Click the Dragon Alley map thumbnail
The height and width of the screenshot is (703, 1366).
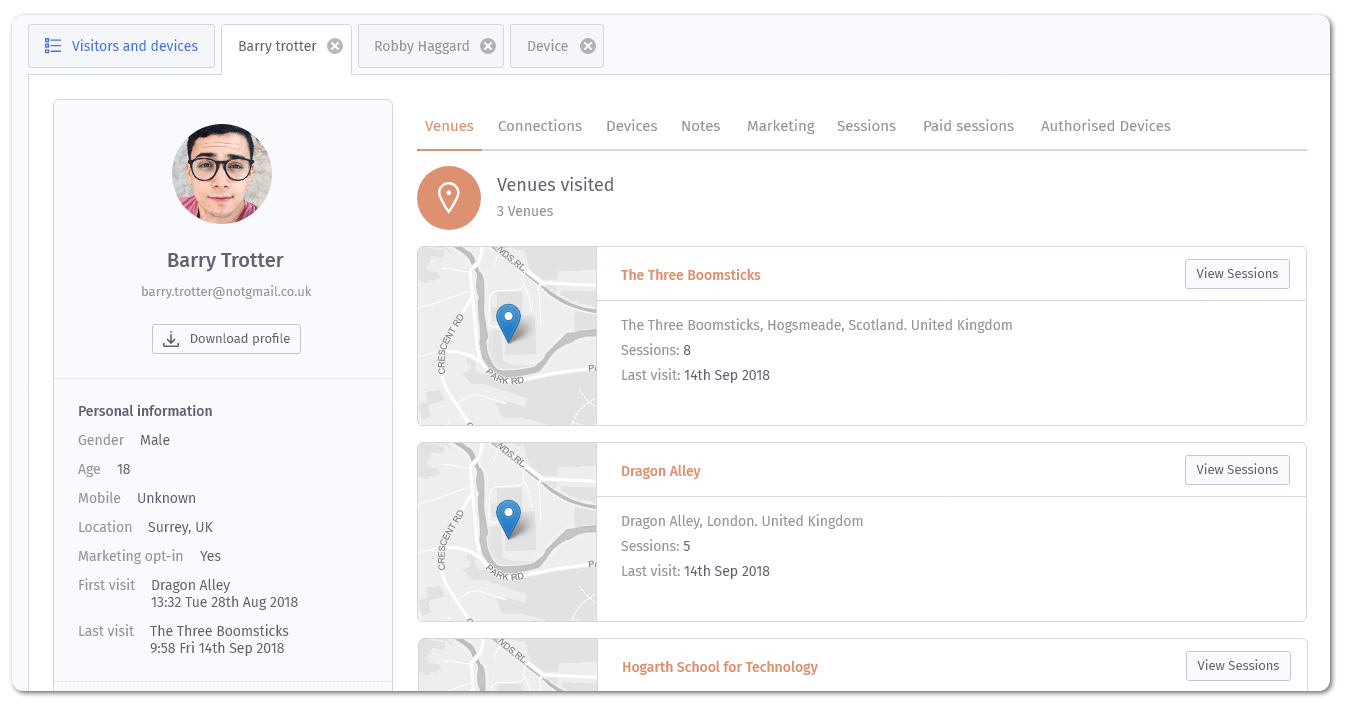tap(507, 531)
